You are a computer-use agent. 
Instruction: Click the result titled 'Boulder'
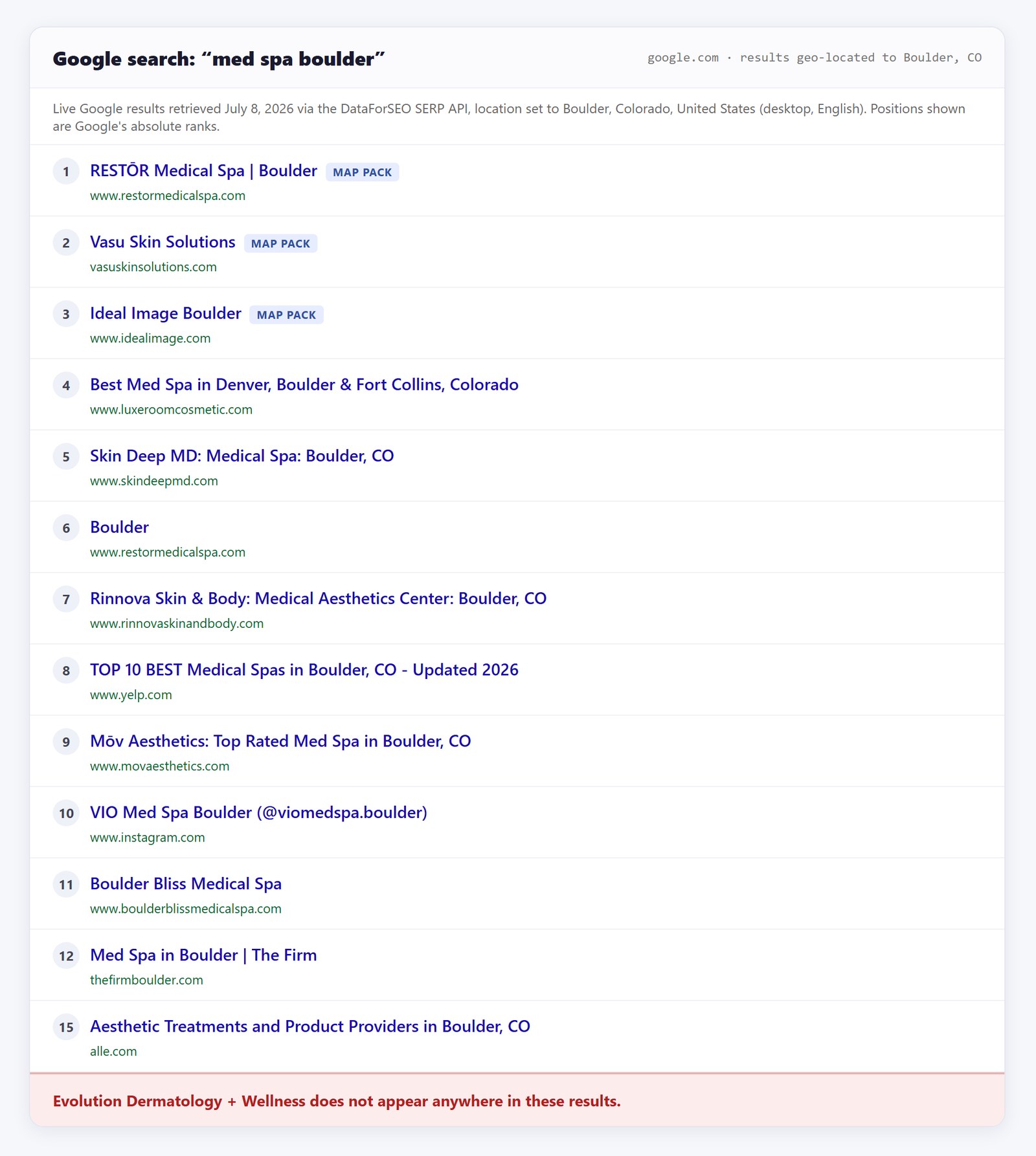[119, 527]
